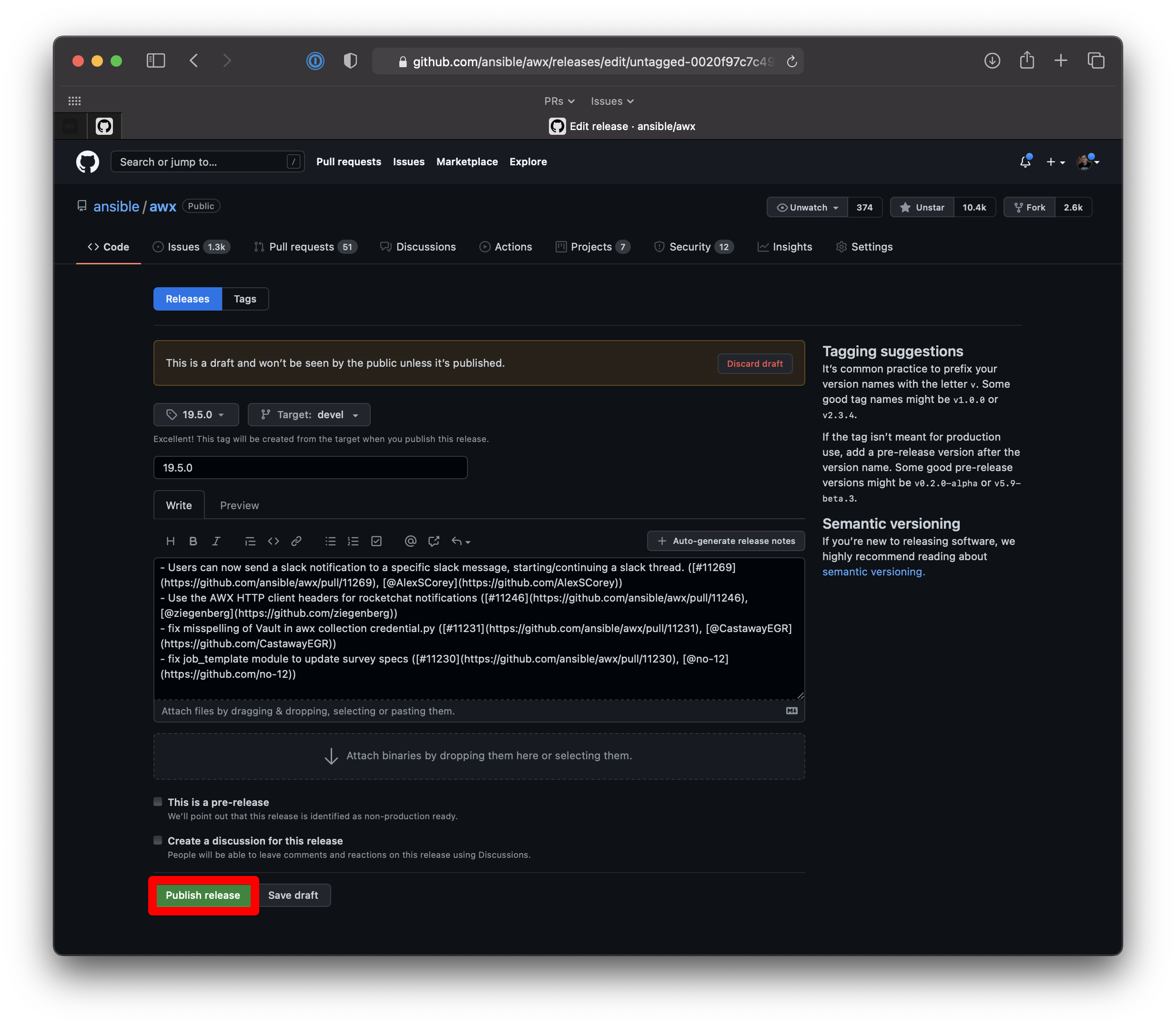Open GitHub home via the logo icon
The image size is (1176, 1026).
point(88,161)
